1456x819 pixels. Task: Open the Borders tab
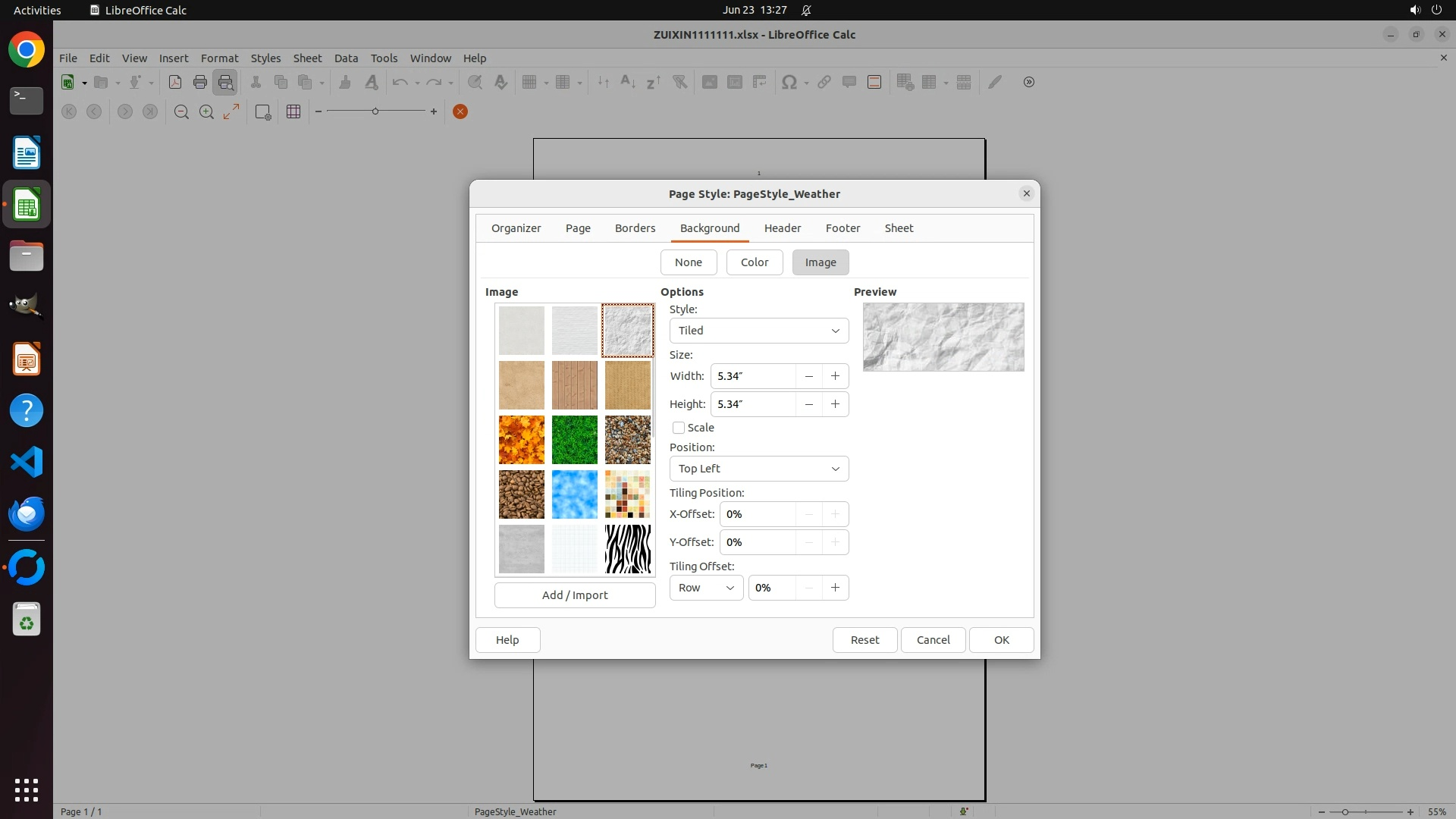pos(635,228)
